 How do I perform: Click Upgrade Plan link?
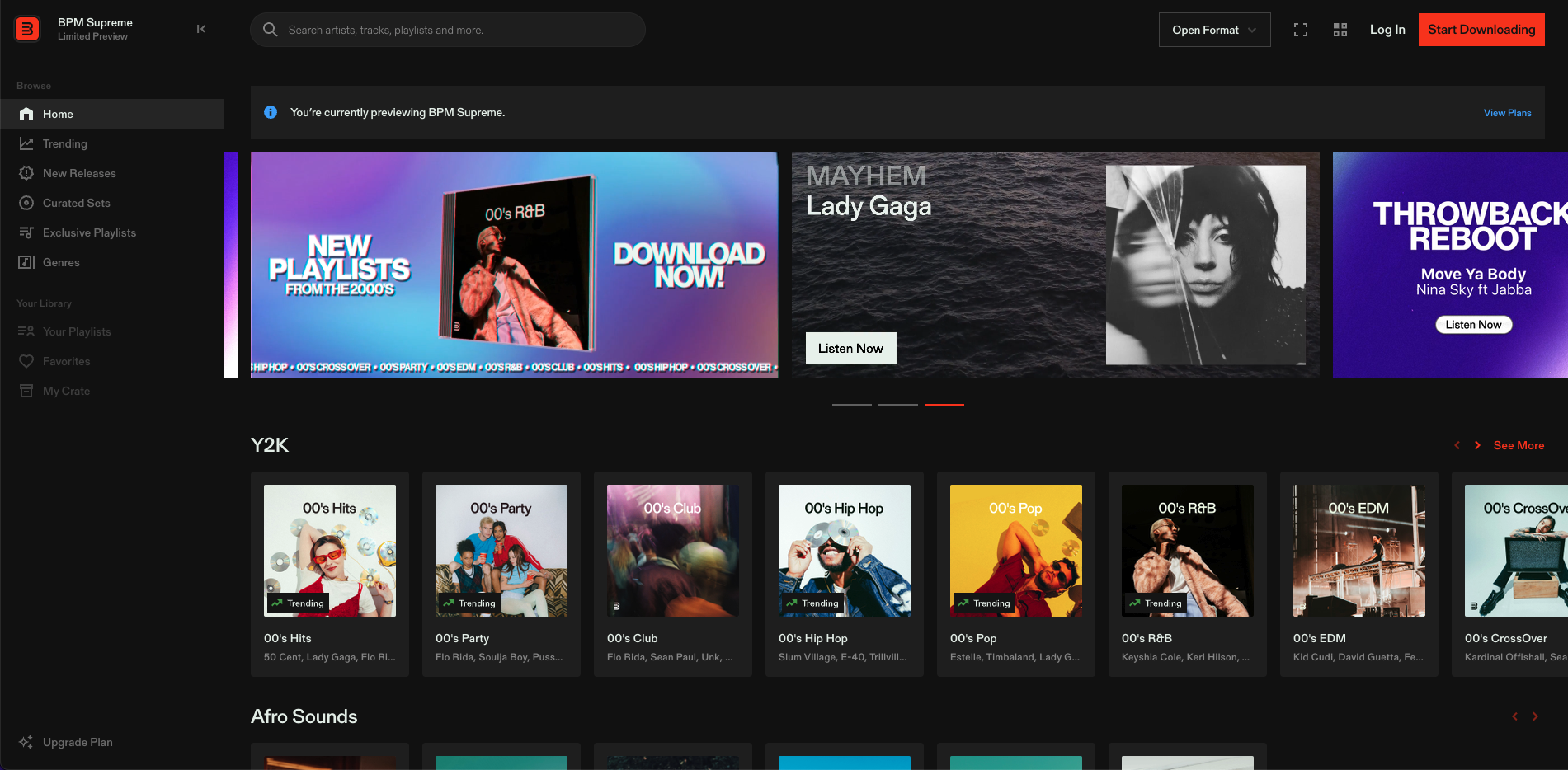pos(78,742)
